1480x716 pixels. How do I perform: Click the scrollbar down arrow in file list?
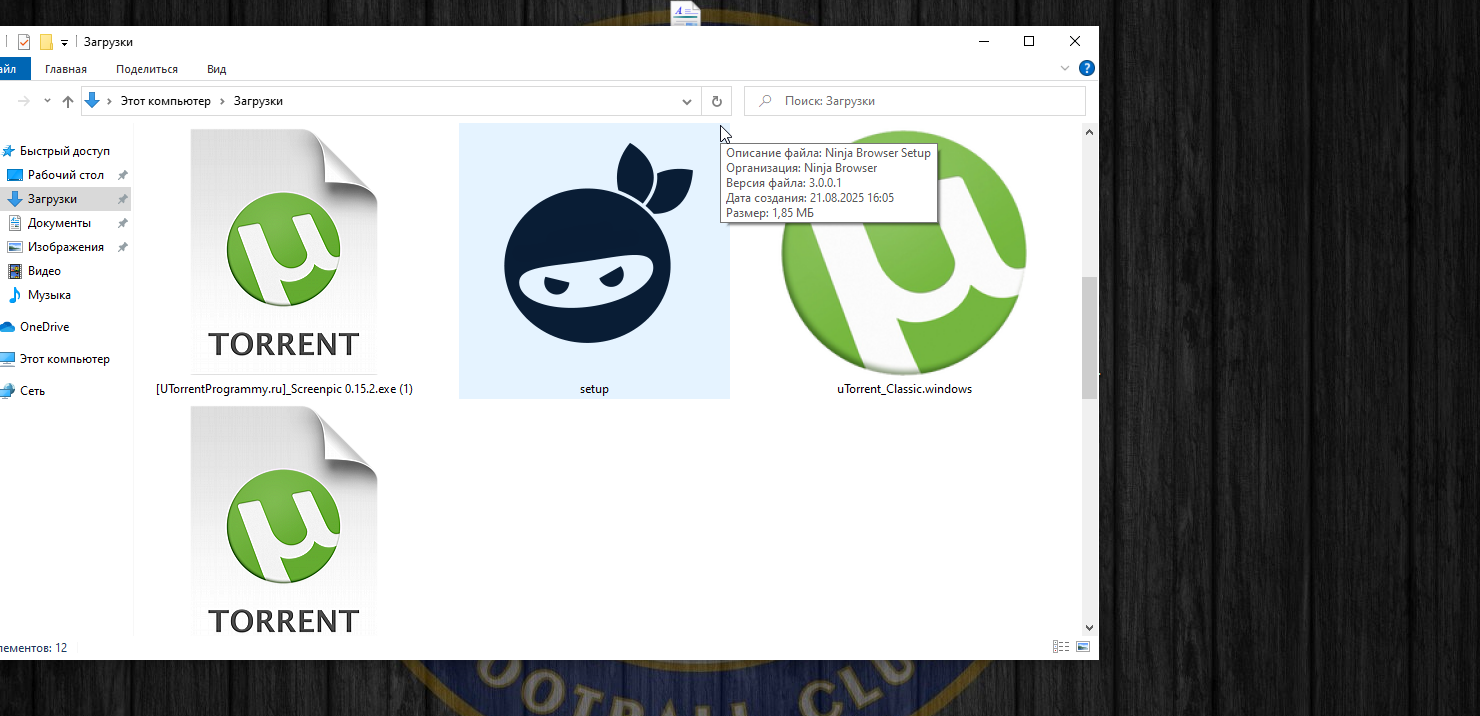click(x=1090, y=627)
